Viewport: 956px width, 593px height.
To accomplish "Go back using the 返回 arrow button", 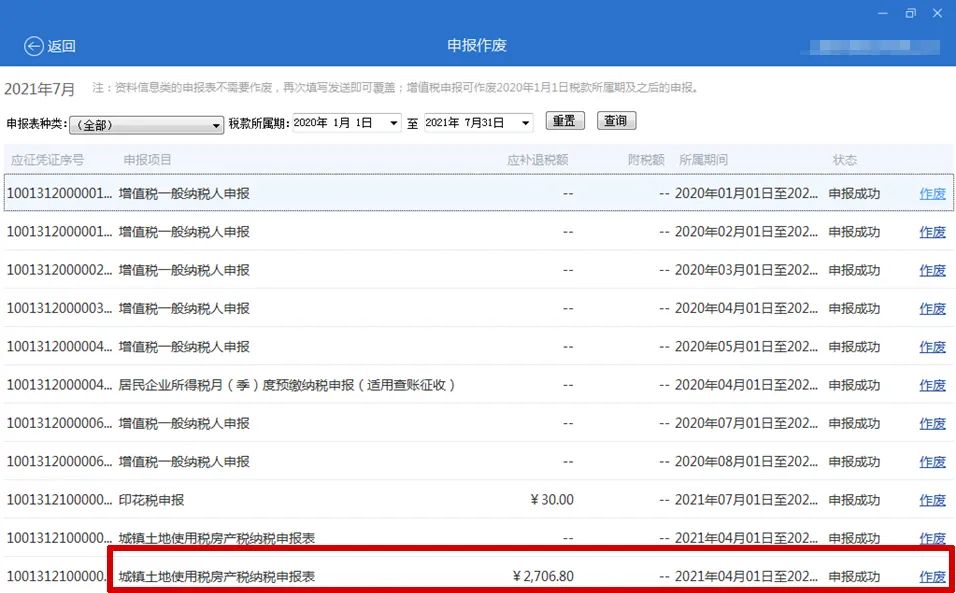I will coord(49,46).
